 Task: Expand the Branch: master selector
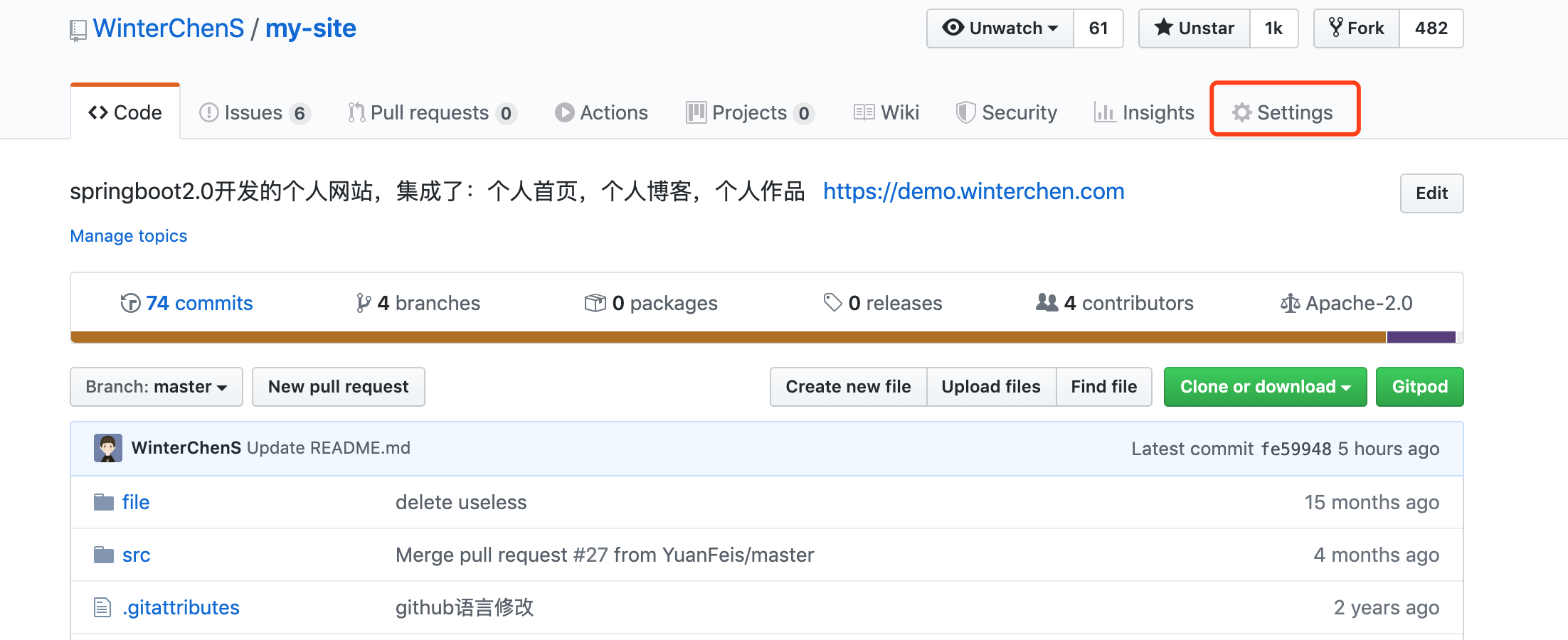(x=157, y=387)
